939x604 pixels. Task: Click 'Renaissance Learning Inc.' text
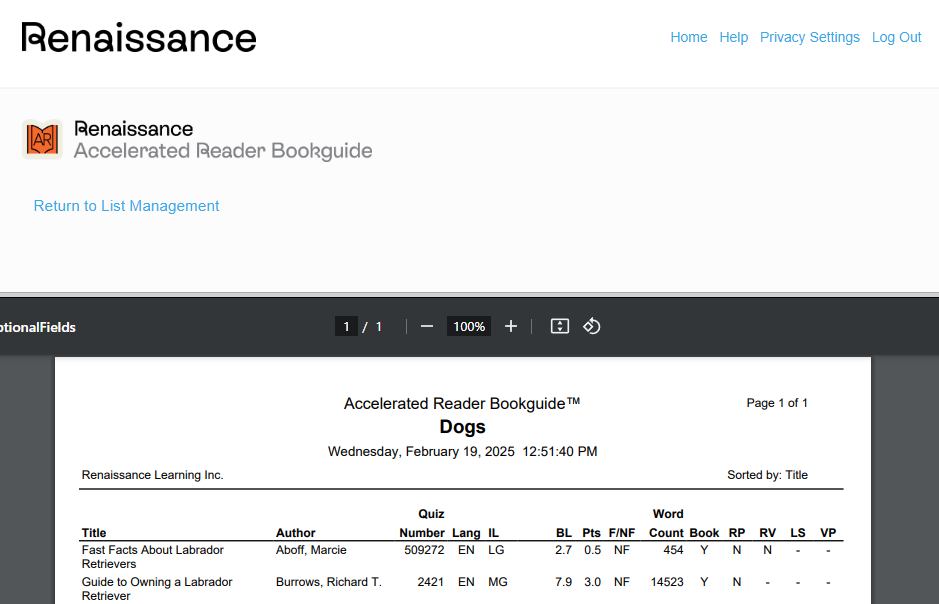(152, 475)
